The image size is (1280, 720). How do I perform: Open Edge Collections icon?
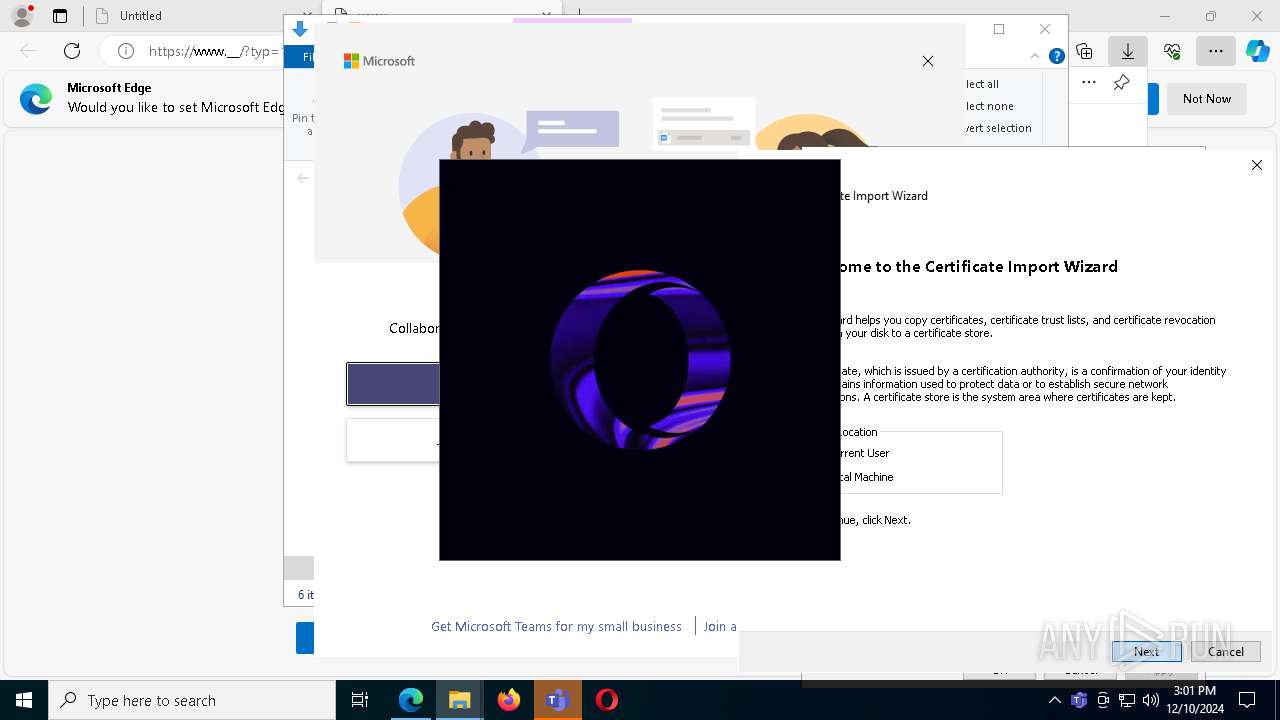(1084, 51)
